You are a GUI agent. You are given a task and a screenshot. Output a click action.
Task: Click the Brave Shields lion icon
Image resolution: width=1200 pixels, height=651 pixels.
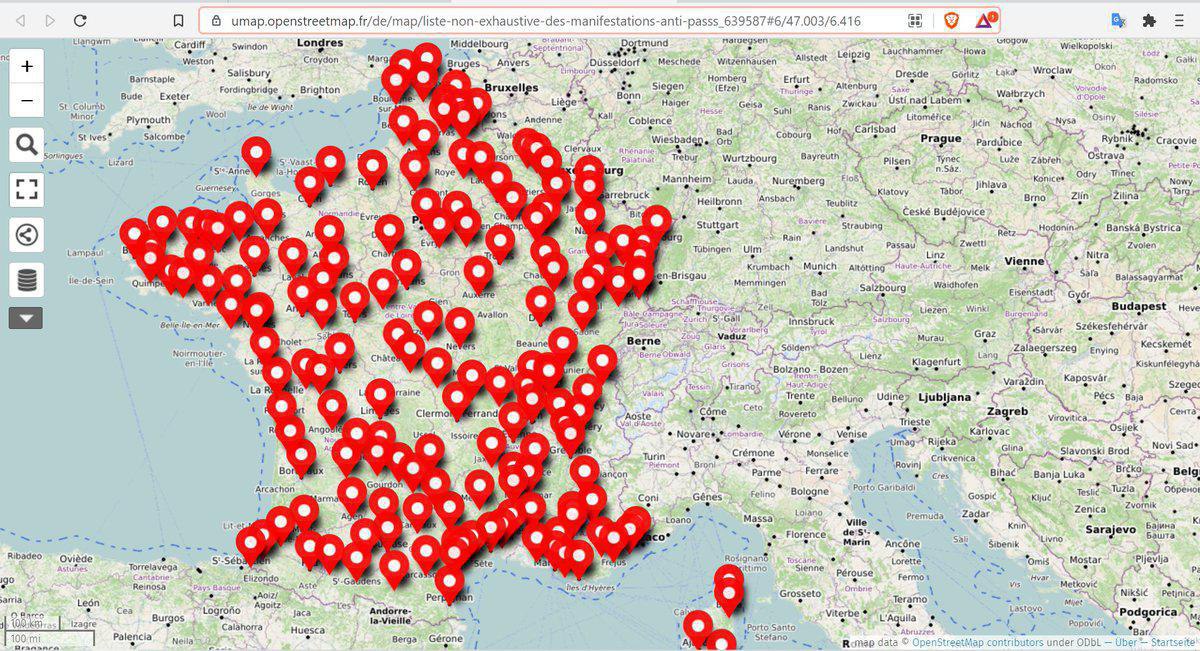coord(949,20)
